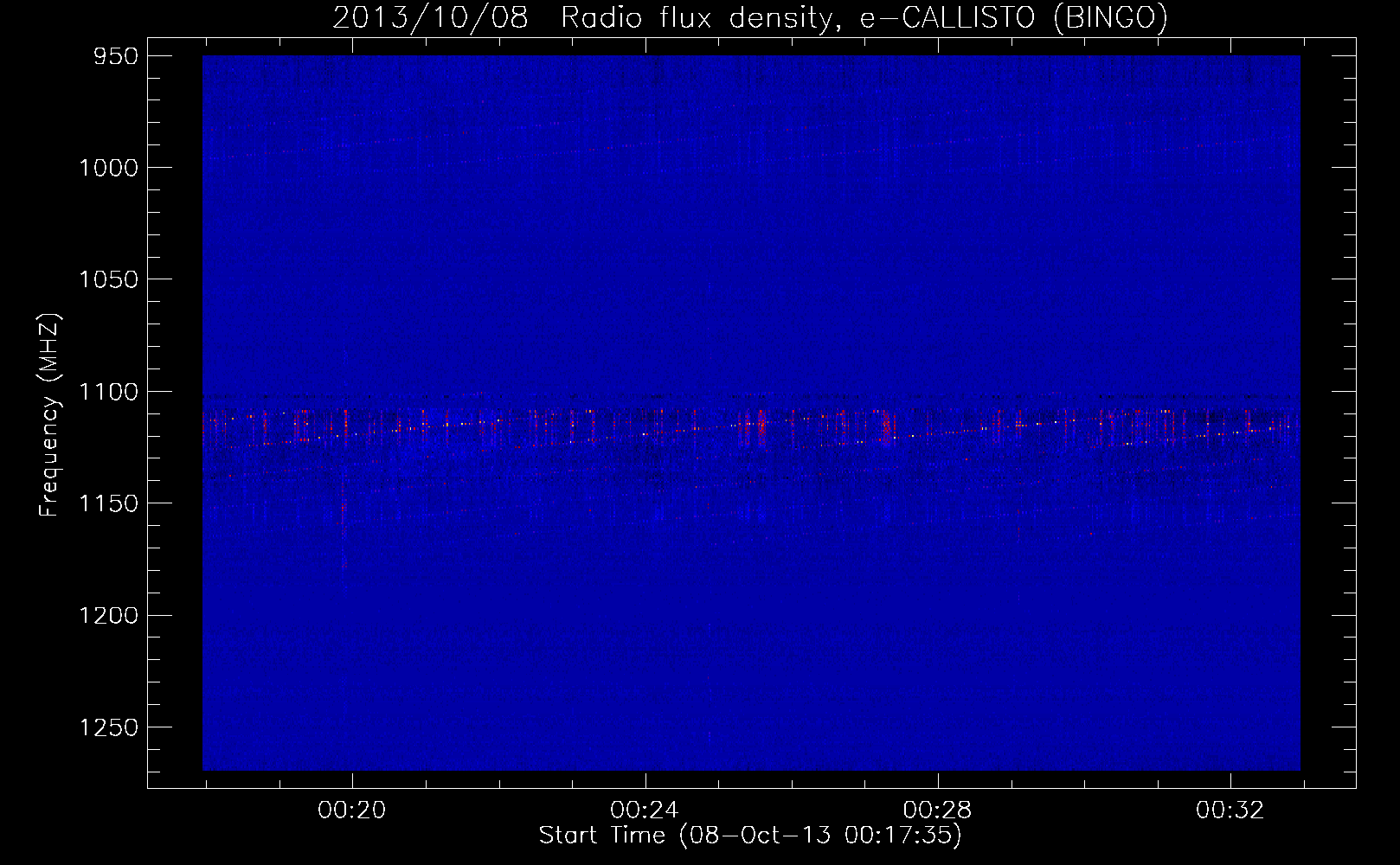The height and width of the screenshot is (865, 1400).
Task: Click the 1000 frequency axis label
Action: (x=109, y=168)
